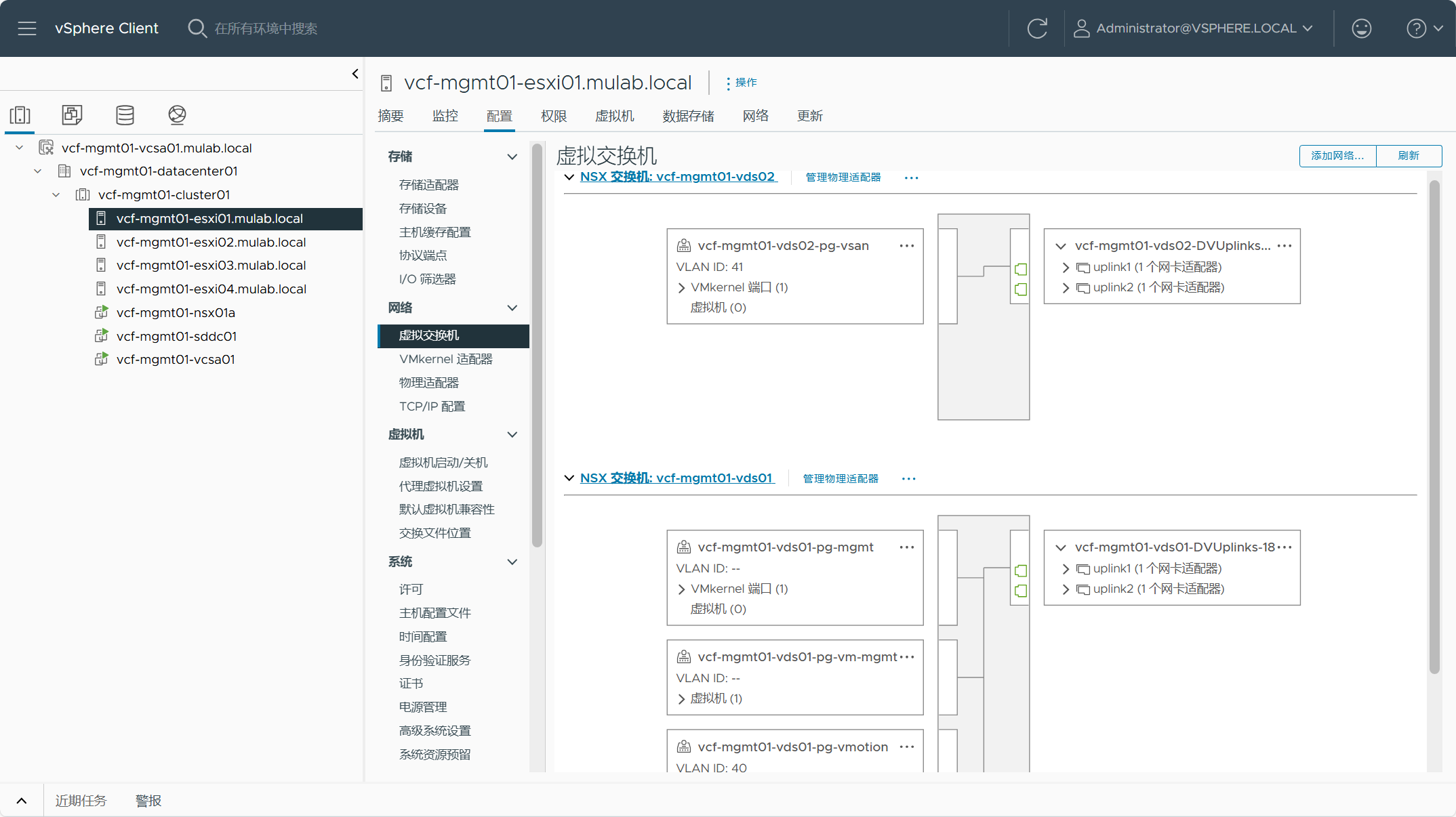This screenshot has width=1456, height=817.
Task: Open ellipsis menu for vcf-mgmt01-vds01-DVUplinks-18
Action: [1285, 547]
